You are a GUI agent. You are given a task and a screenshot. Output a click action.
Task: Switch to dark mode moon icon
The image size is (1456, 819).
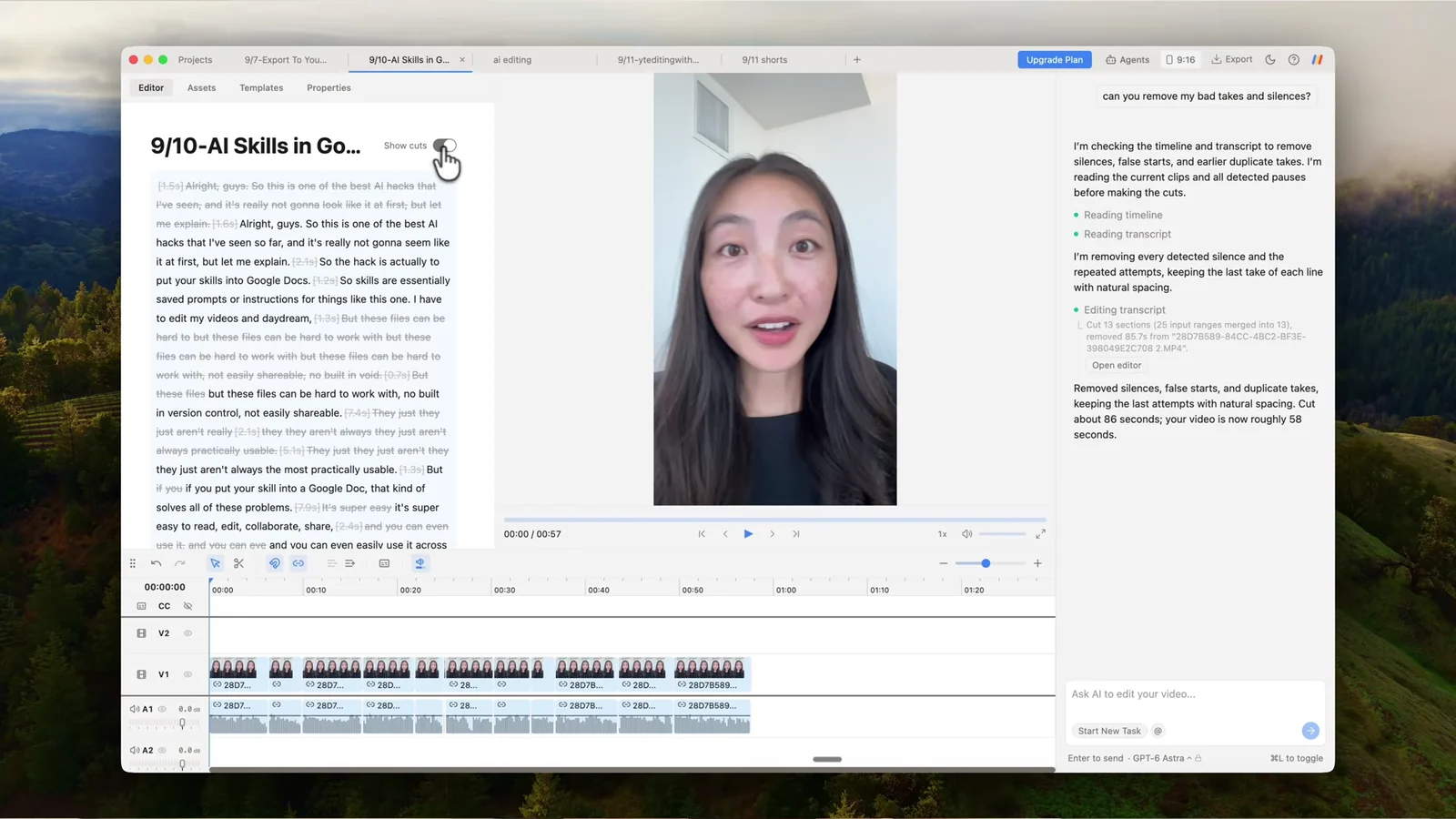click(1270, 60)
